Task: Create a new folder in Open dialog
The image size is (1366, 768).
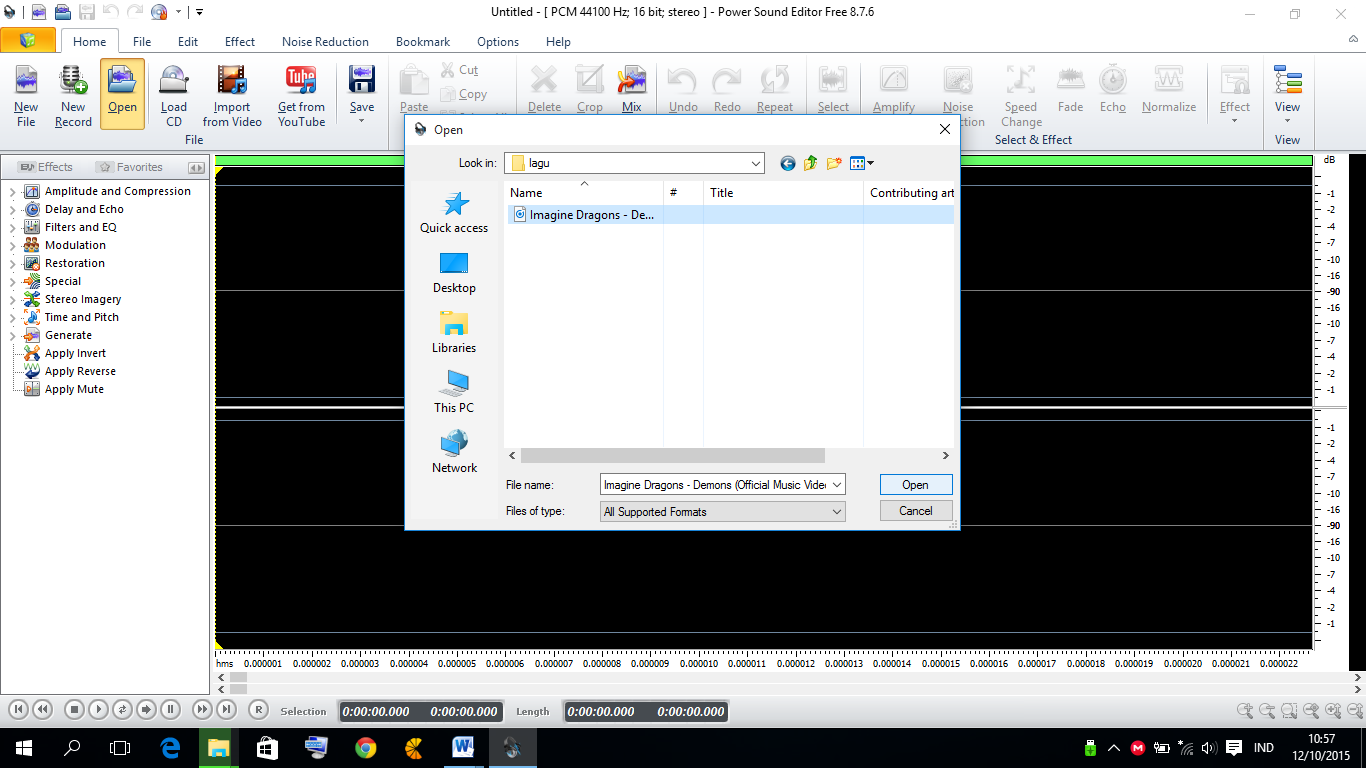Action: [834, 163]
